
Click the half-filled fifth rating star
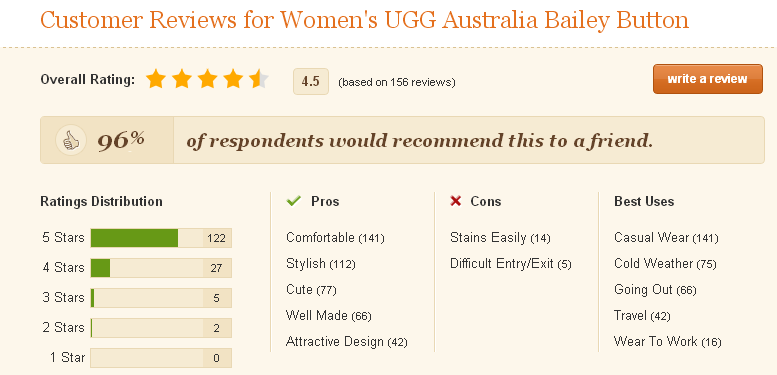pyautogui.click(x=259, y=79)
